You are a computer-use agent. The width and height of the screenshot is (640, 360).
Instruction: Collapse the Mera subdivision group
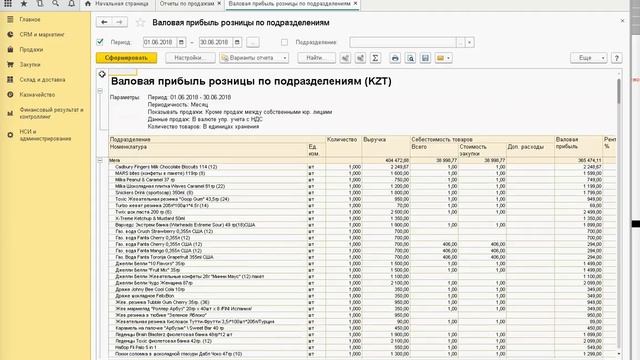click(100, 160)
